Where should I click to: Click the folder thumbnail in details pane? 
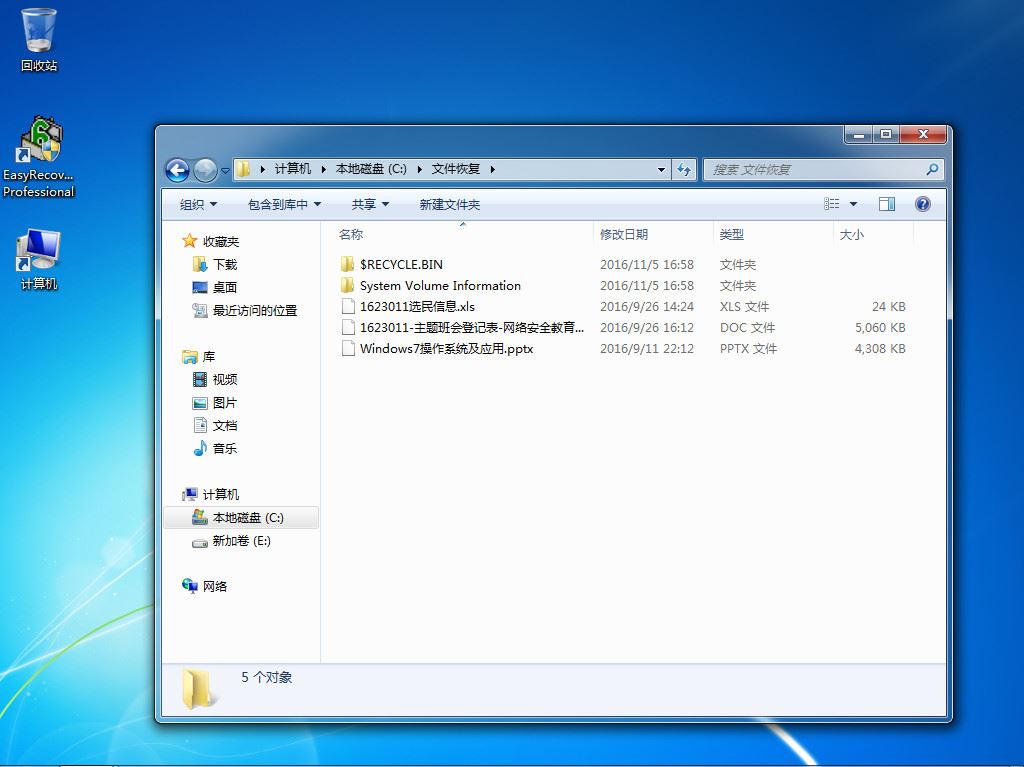click(198, 689)
